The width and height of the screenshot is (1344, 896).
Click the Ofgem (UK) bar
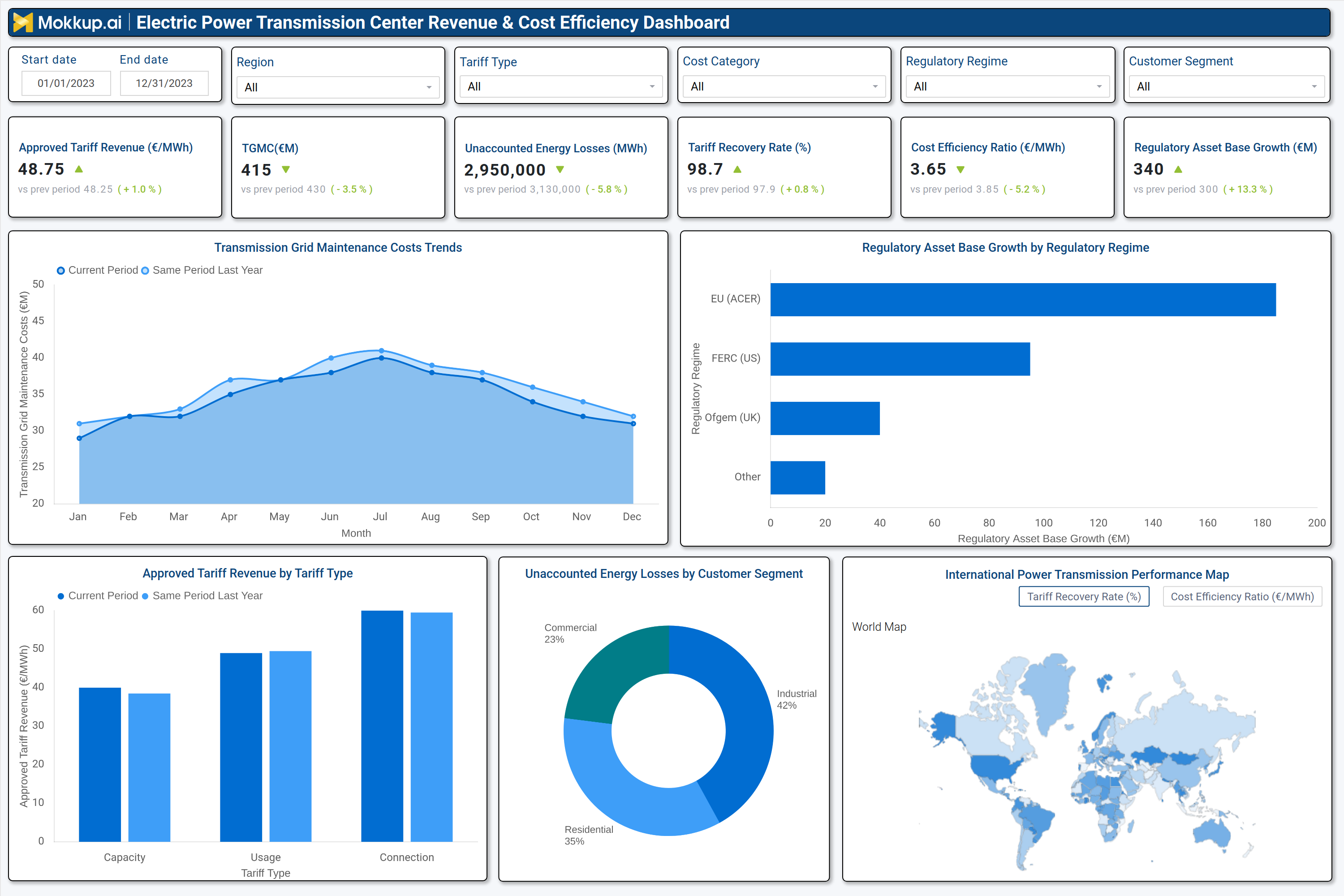[825, 418]
